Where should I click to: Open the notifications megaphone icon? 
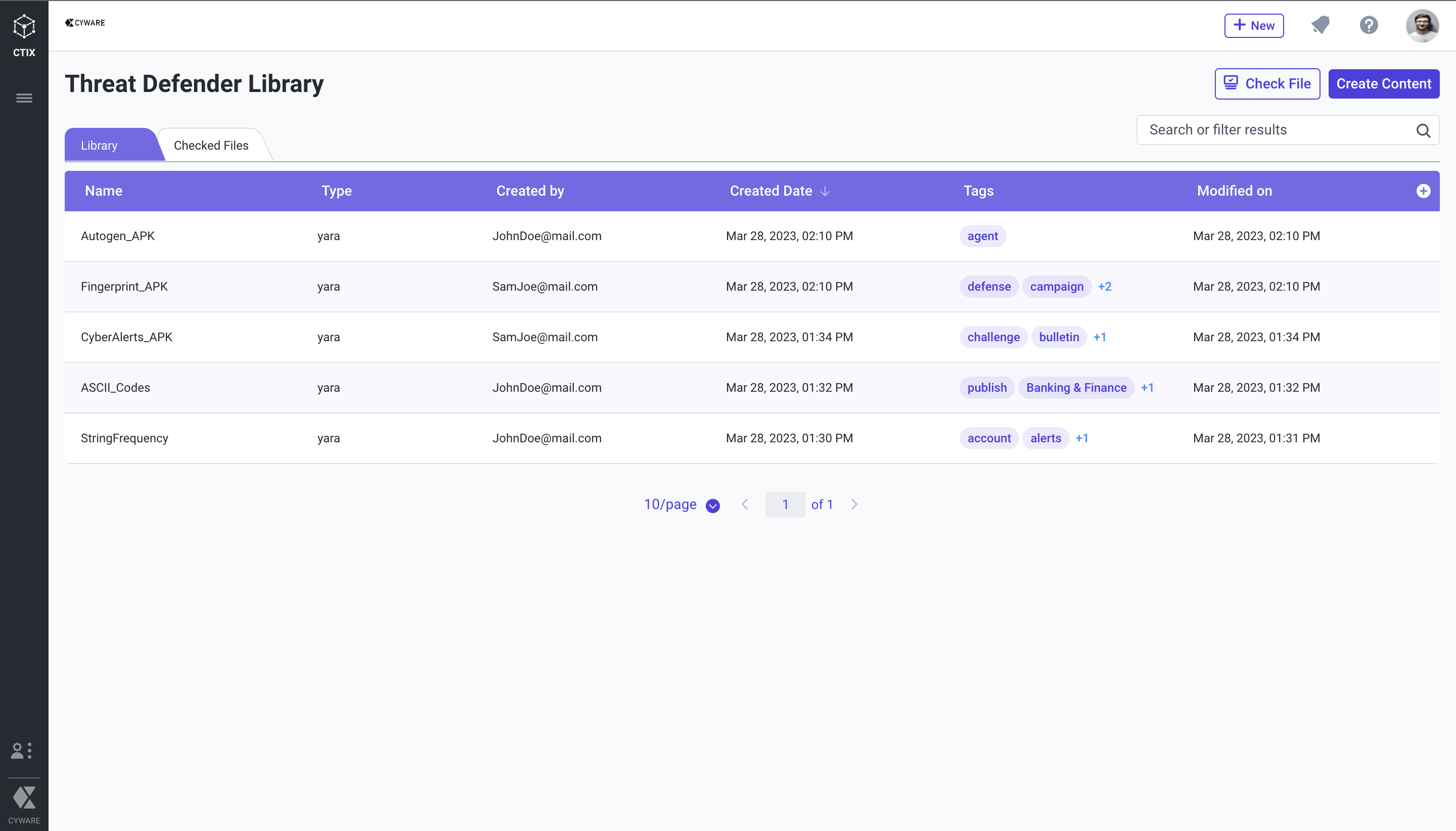tap(1320, 25)
